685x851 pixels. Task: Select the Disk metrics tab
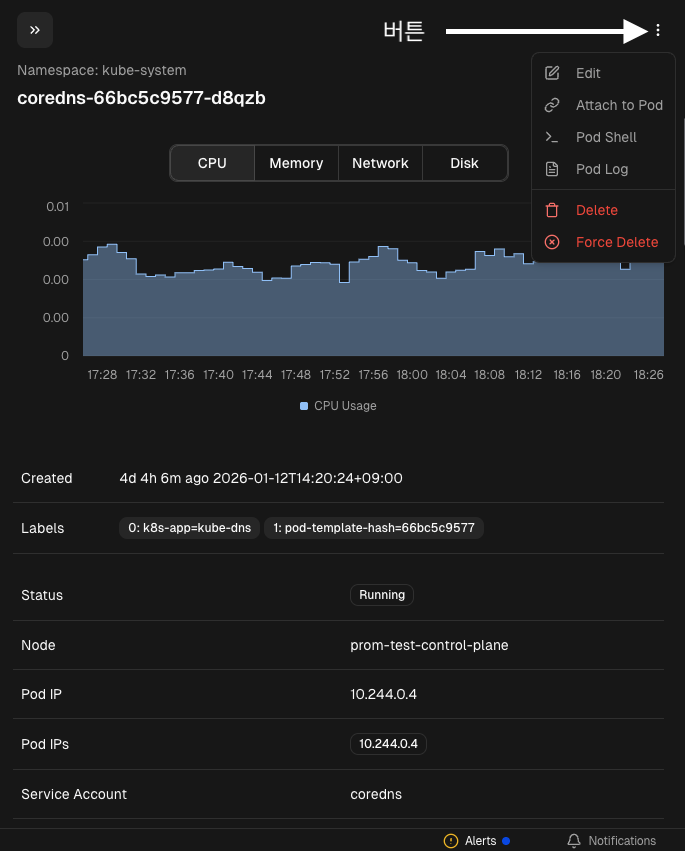click(464, 163)
